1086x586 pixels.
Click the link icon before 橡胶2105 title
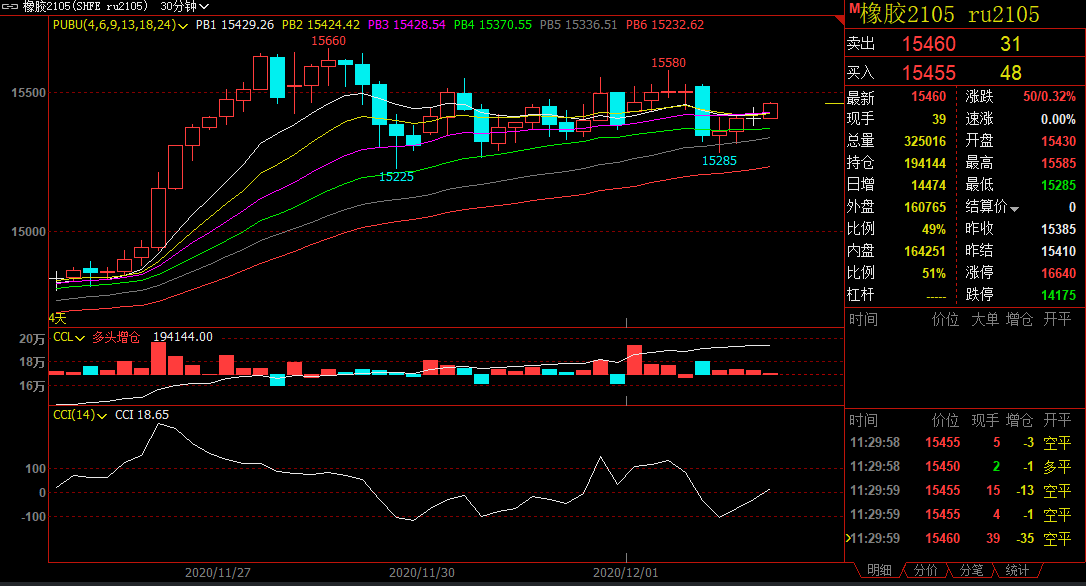pos(9,6)
